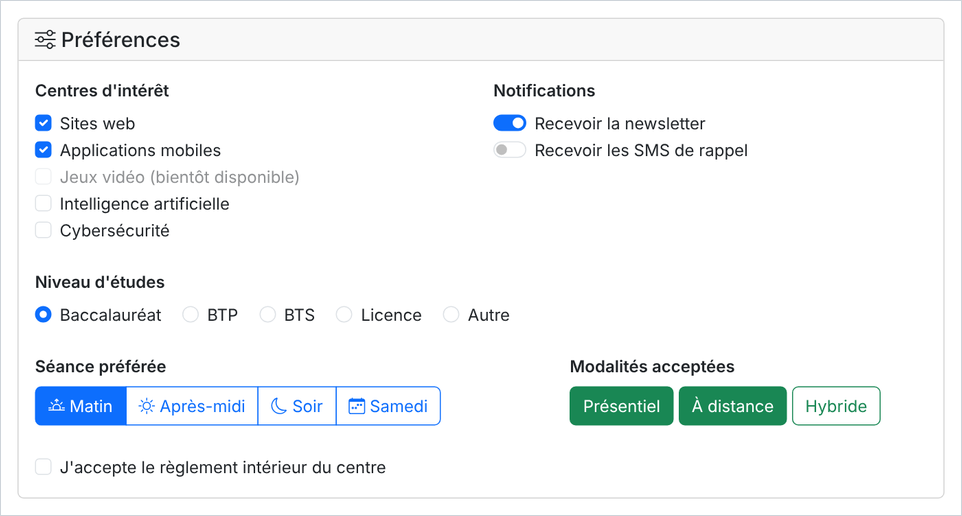This screenshot has height=516, width=962.
Task: Select the Soir session button
Action: pos(297,406)
